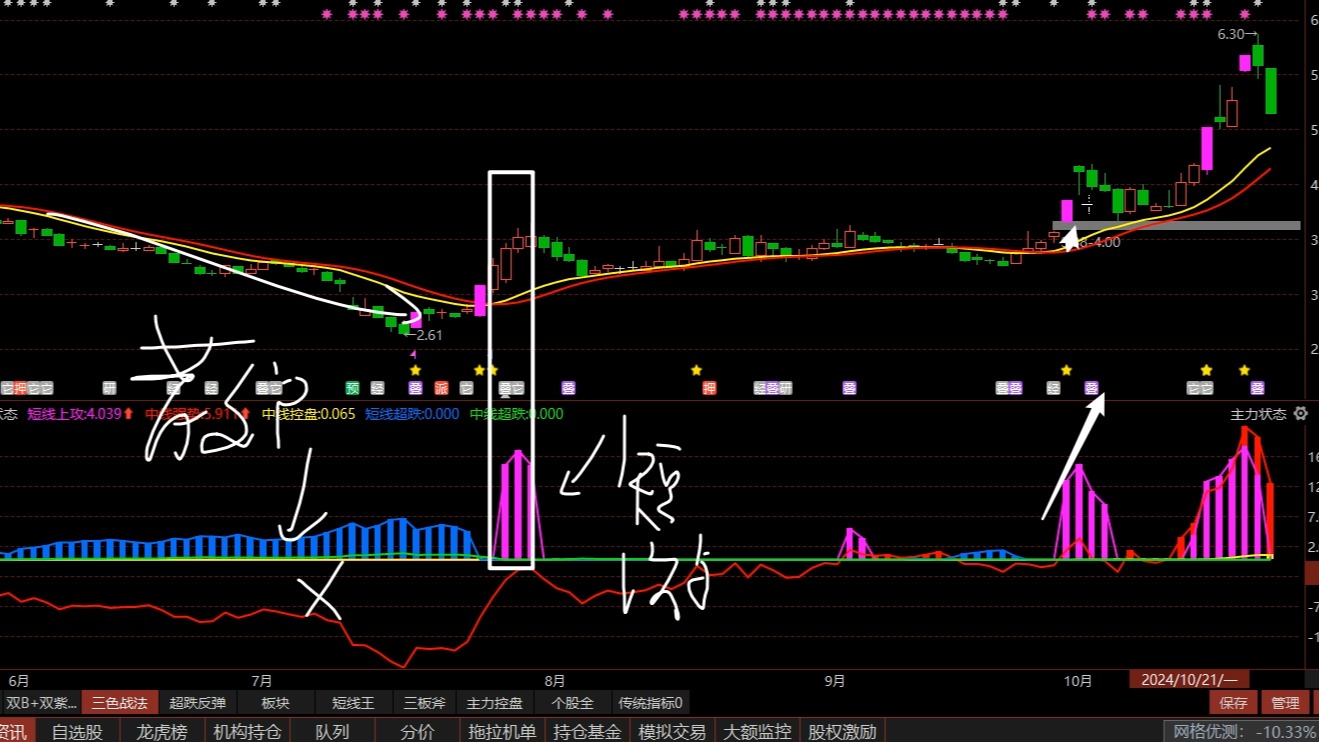This screenshot has height=742, width=1319.
Task: Click the 管理 button
Action: [x=1284, y=703]
